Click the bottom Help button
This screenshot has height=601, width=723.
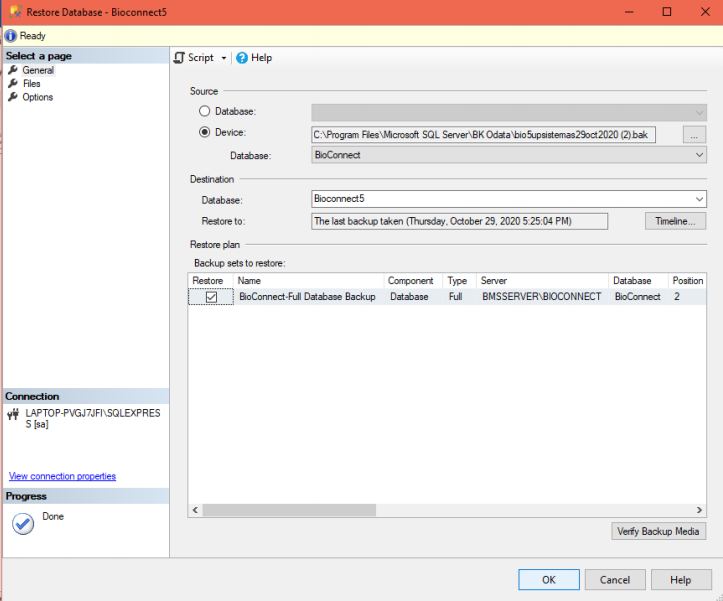(681, 580)
